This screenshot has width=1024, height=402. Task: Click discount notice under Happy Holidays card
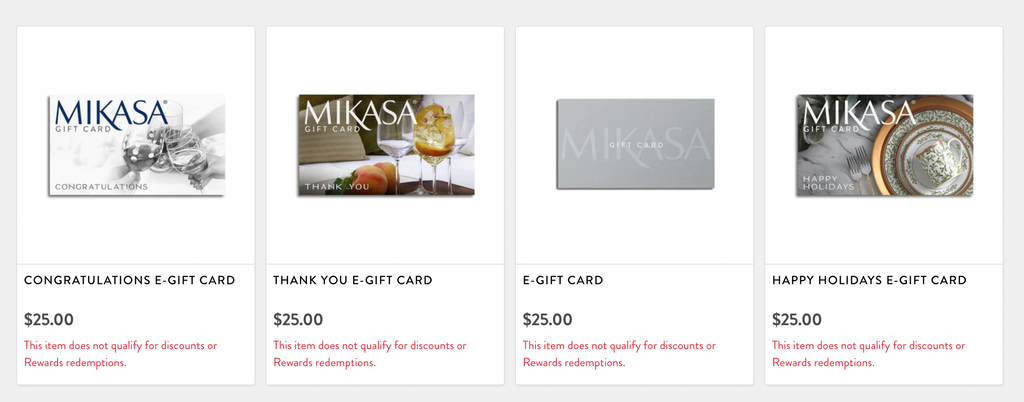click(x=868, y=354)
